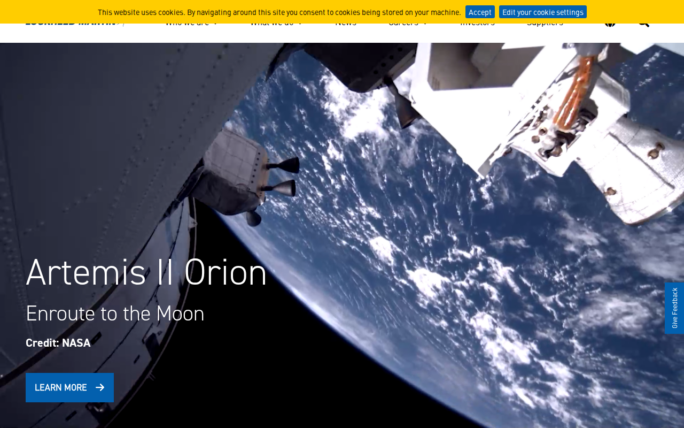Image resolution: width=684 pixels, height=428 pixels.
Task: Click the cookie notice message text
Action: pos(279,12)
